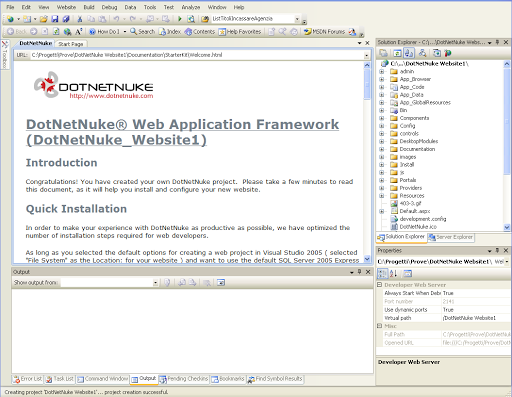512x397 pixels.
Task: Click Copy Web Site icon in Solution Explorer
Action: pos(436,53)
